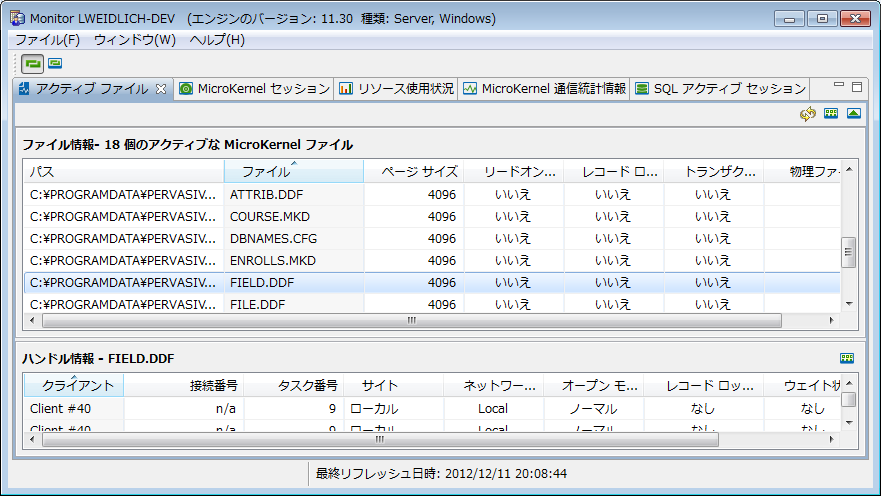Click the refresh icon in file panel
Viewport: 881px width, 496px height.
coord(808,114)
